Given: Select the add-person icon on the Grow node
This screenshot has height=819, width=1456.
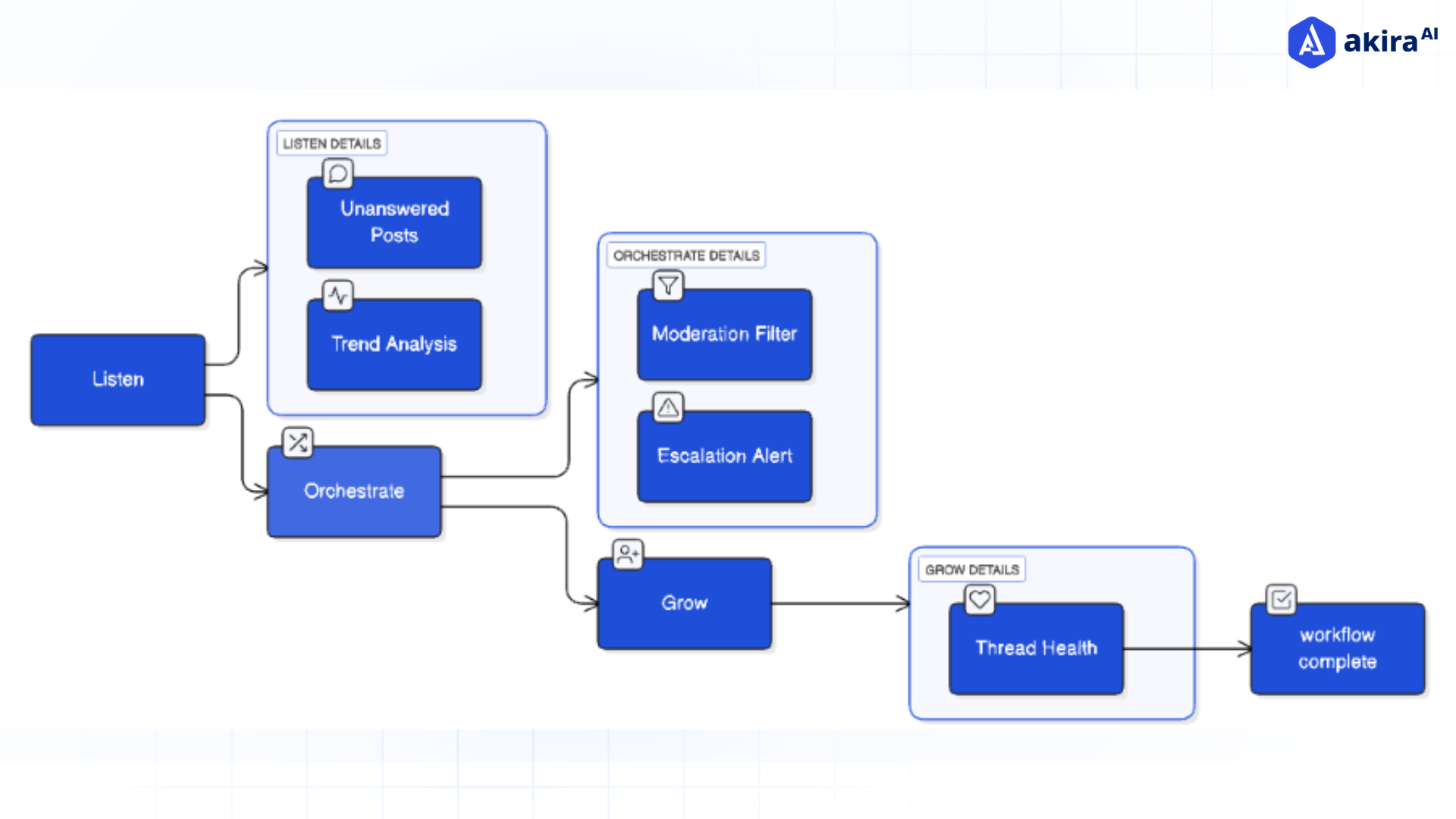Looking at the screenshot, I should pyautogui.click(x=626, y=554).
